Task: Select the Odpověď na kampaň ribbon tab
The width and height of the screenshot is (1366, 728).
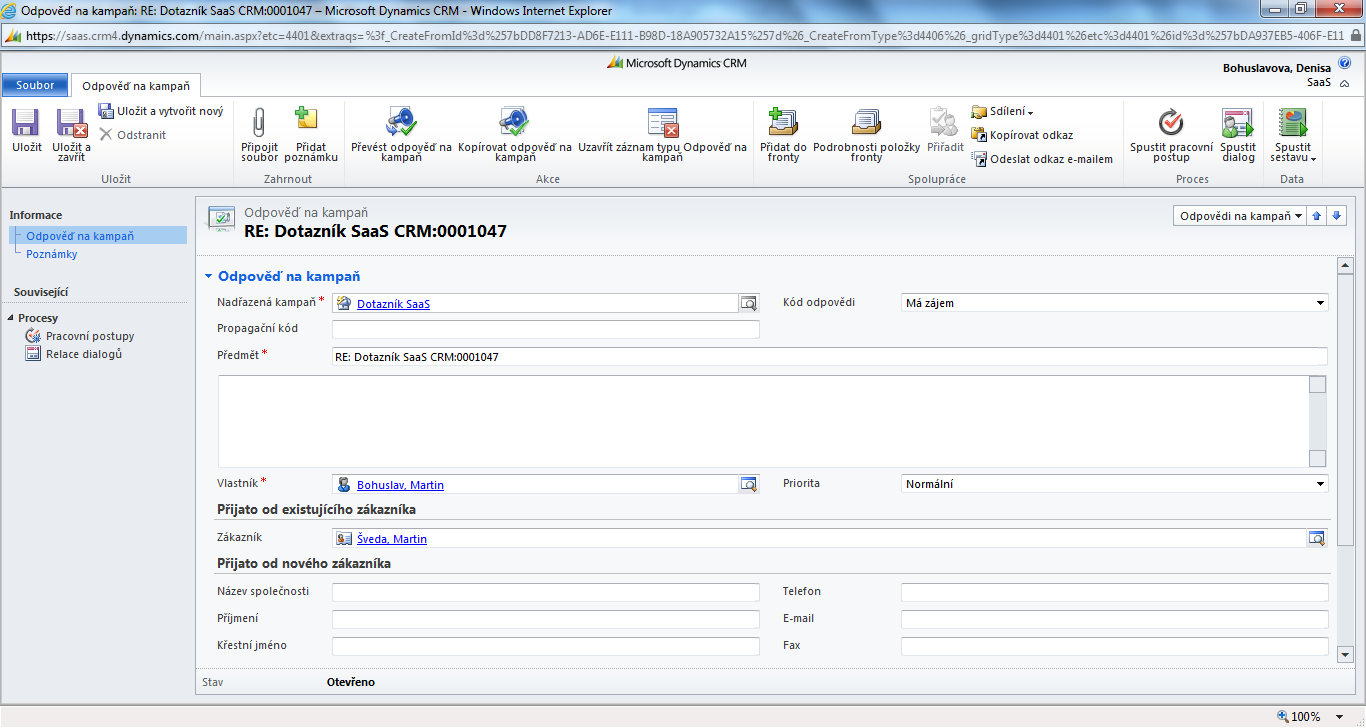Action: [136, 86]
